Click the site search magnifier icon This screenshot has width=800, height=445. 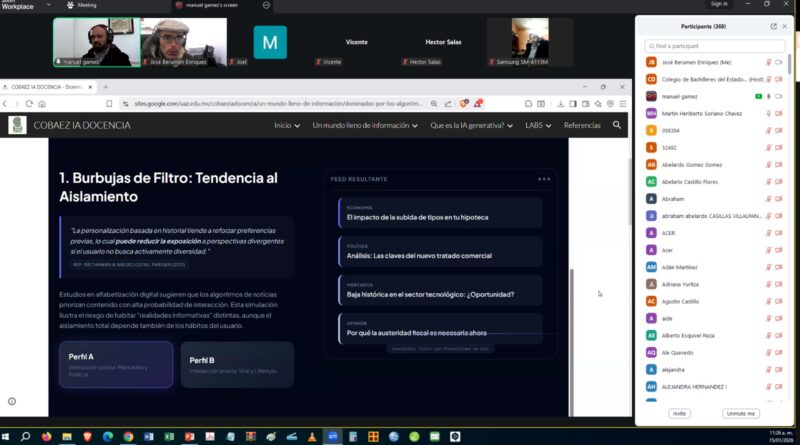[617, 125]
